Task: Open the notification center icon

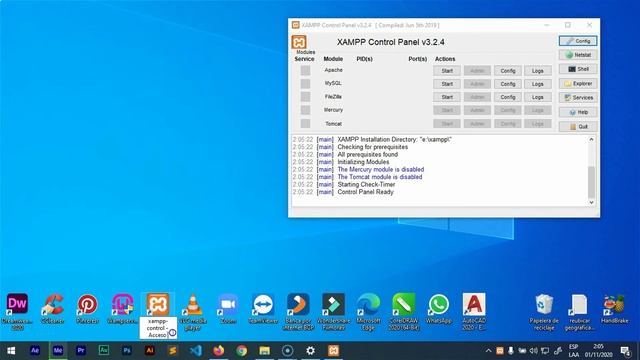Action: click(x=625, y=351)
